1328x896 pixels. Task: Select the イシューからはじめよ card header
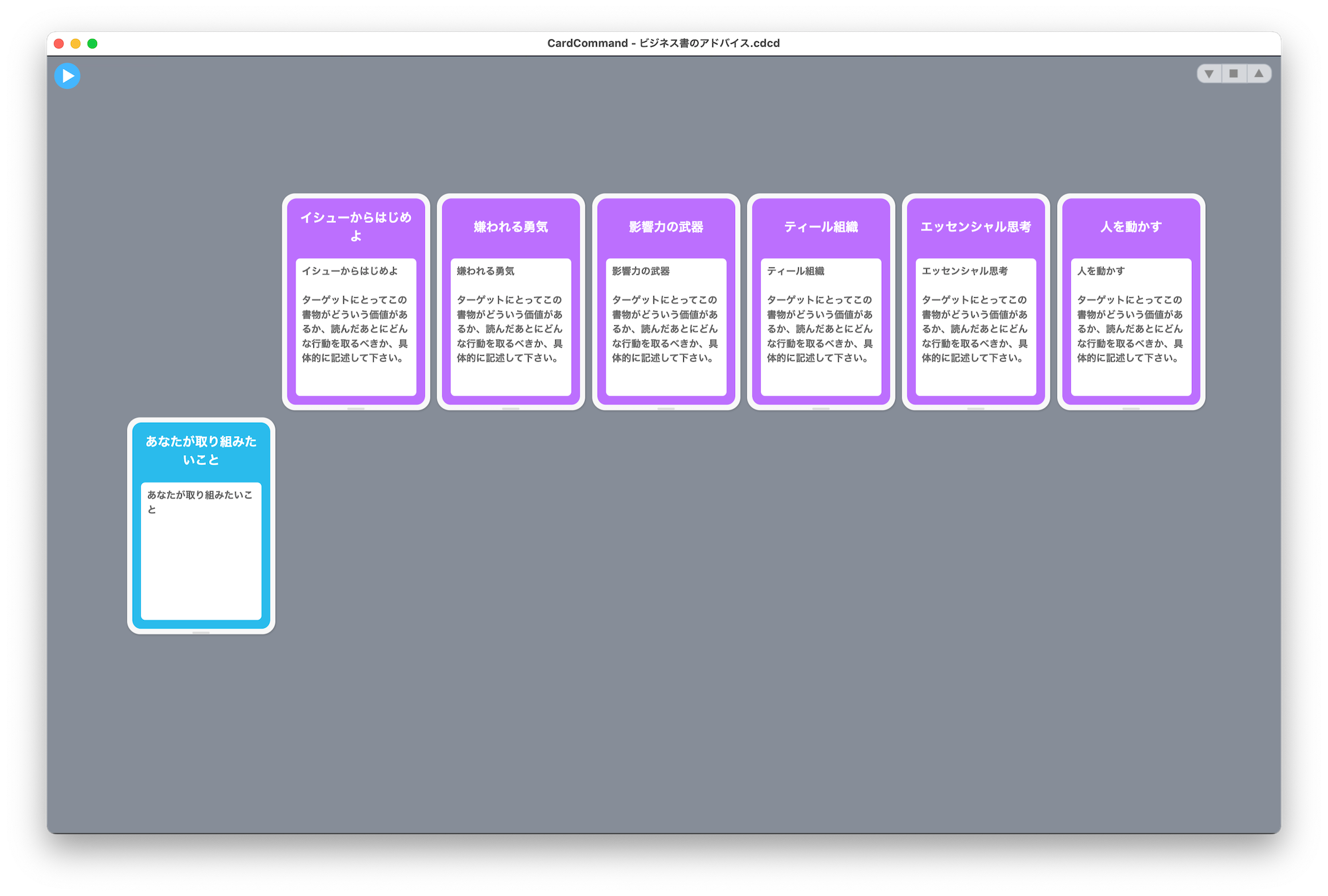tap(356, 226)
